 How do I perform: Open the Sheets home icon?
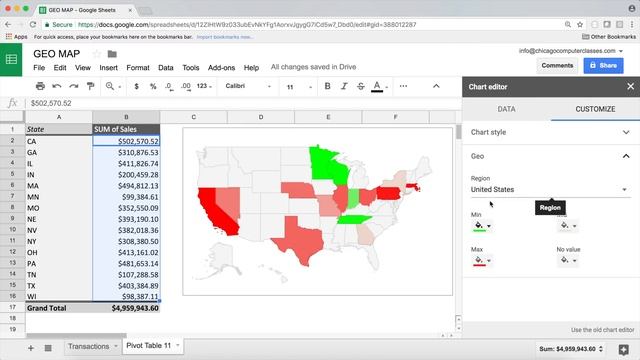11,60
